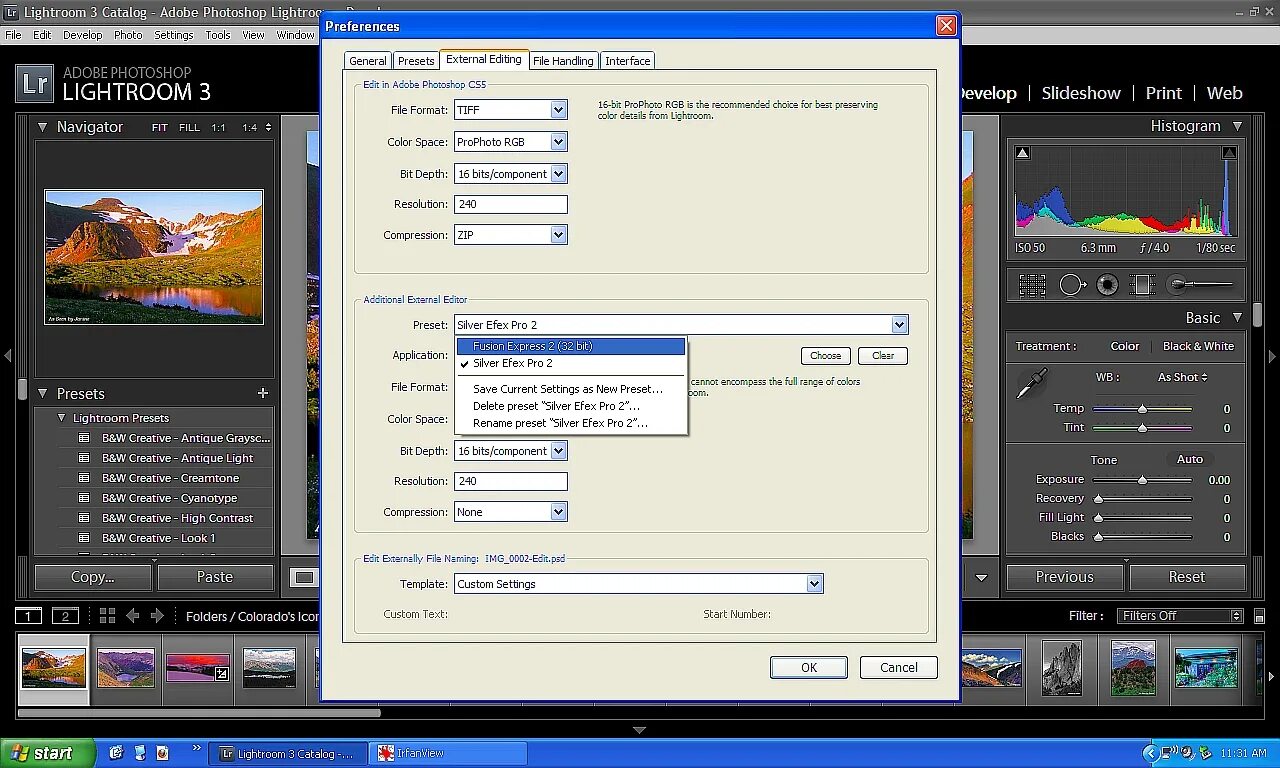Add a new preset with plus icon
The height and width of the screenshot is (768, 1280).
coord(263,393)
